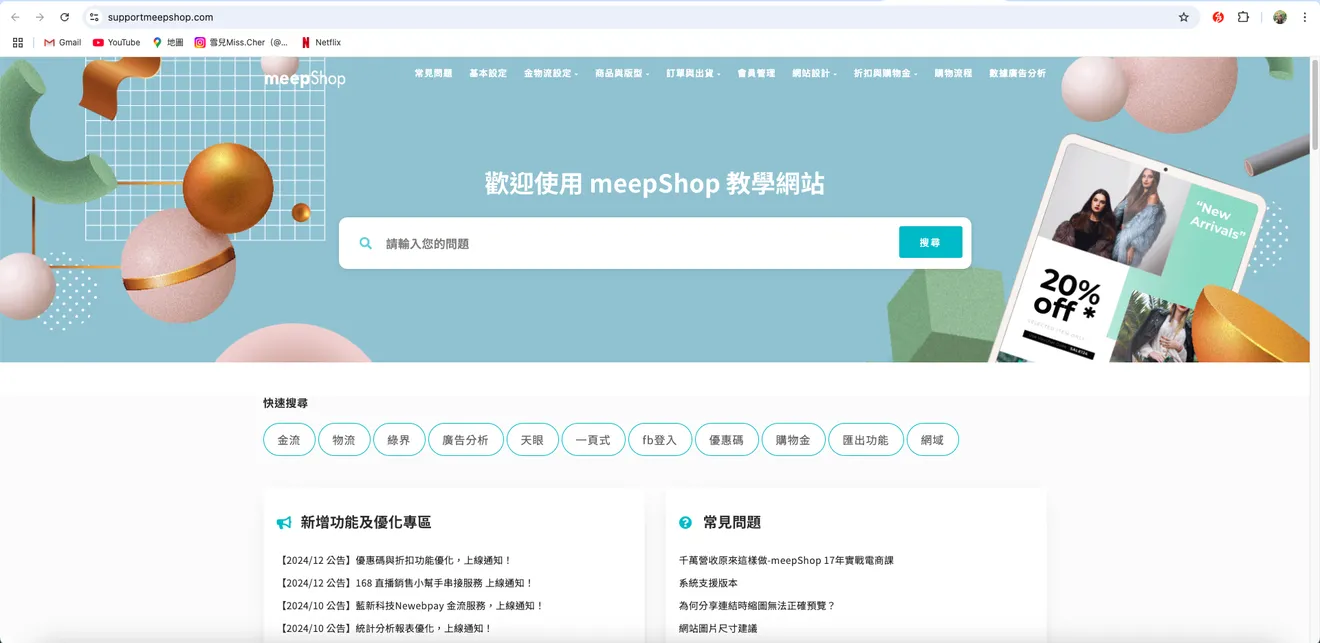The height and width of the screenshot is (643, 1320).
Task: Select the 物流 quick search tag
Action: click(x=344, y=440)
